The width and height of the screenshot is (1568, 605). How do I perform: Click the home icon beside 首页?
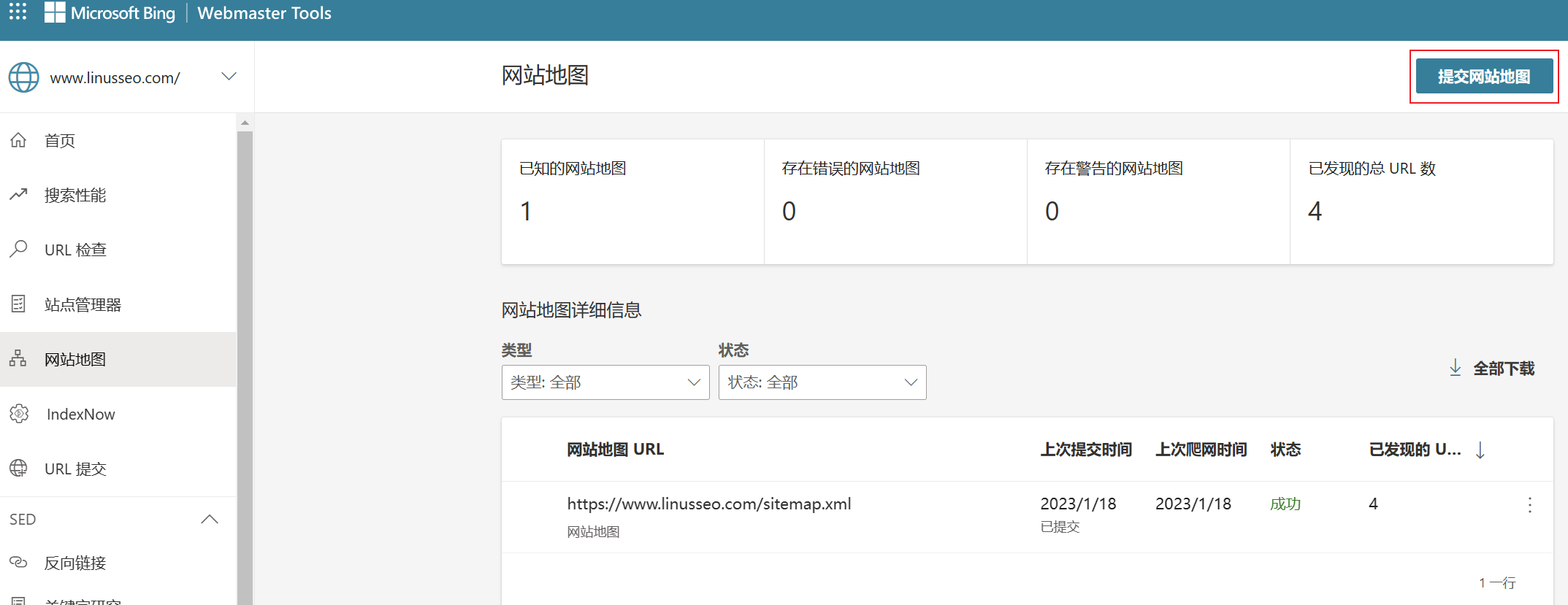18,140
